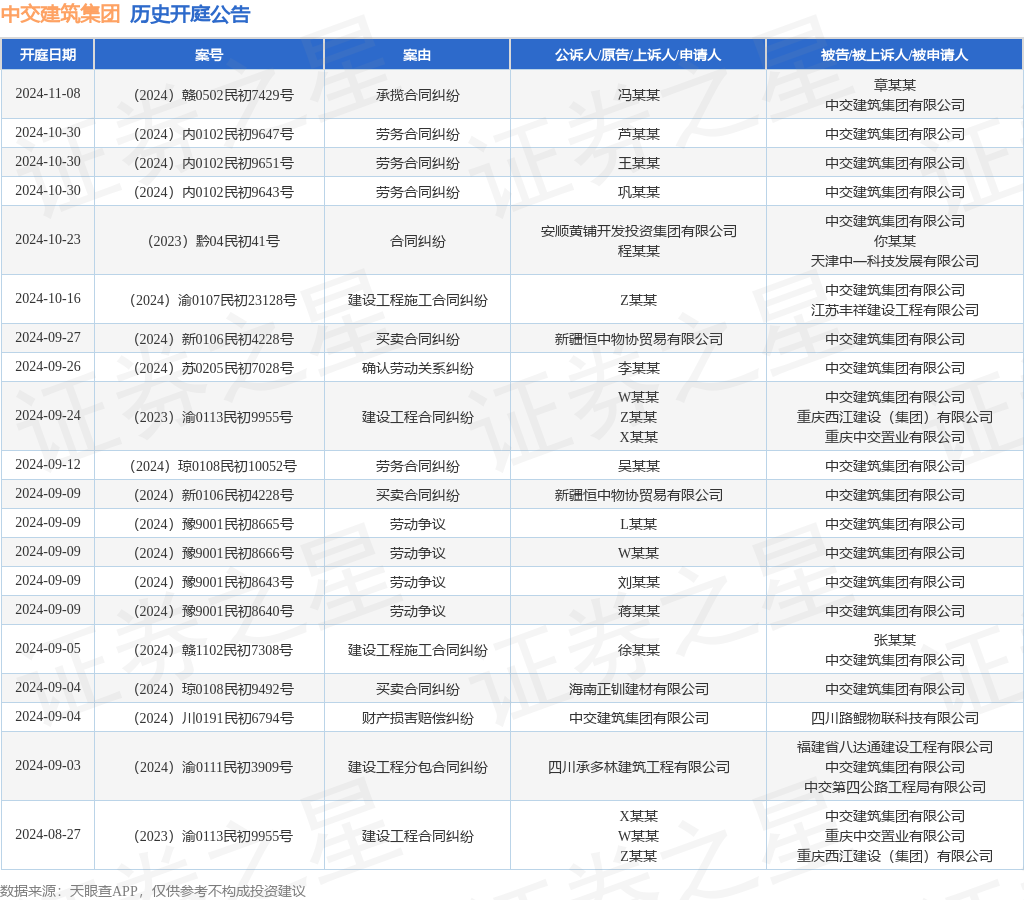Click the 数据来源 footer note
The image size is (1024, 900).
153,891
